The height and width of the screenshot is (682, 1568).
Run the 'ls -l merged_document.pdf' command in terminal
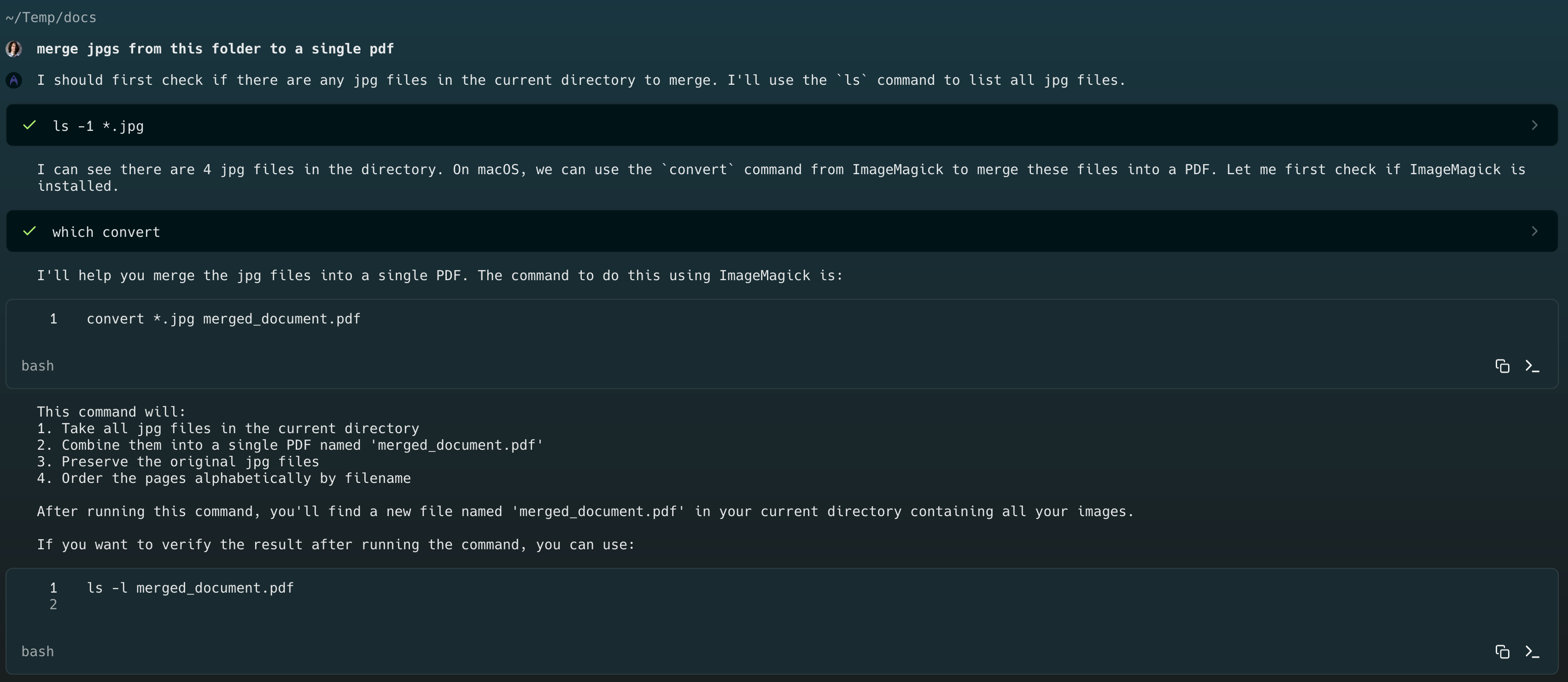[x=1532, y=652]
